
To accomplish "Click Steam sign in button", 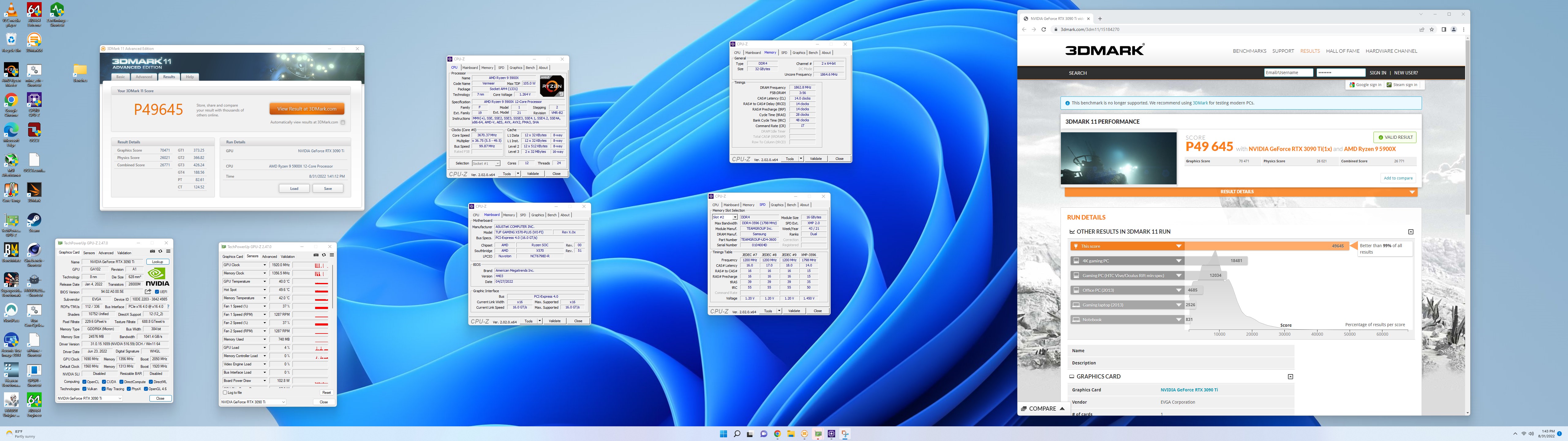I will pos(1402,85).
